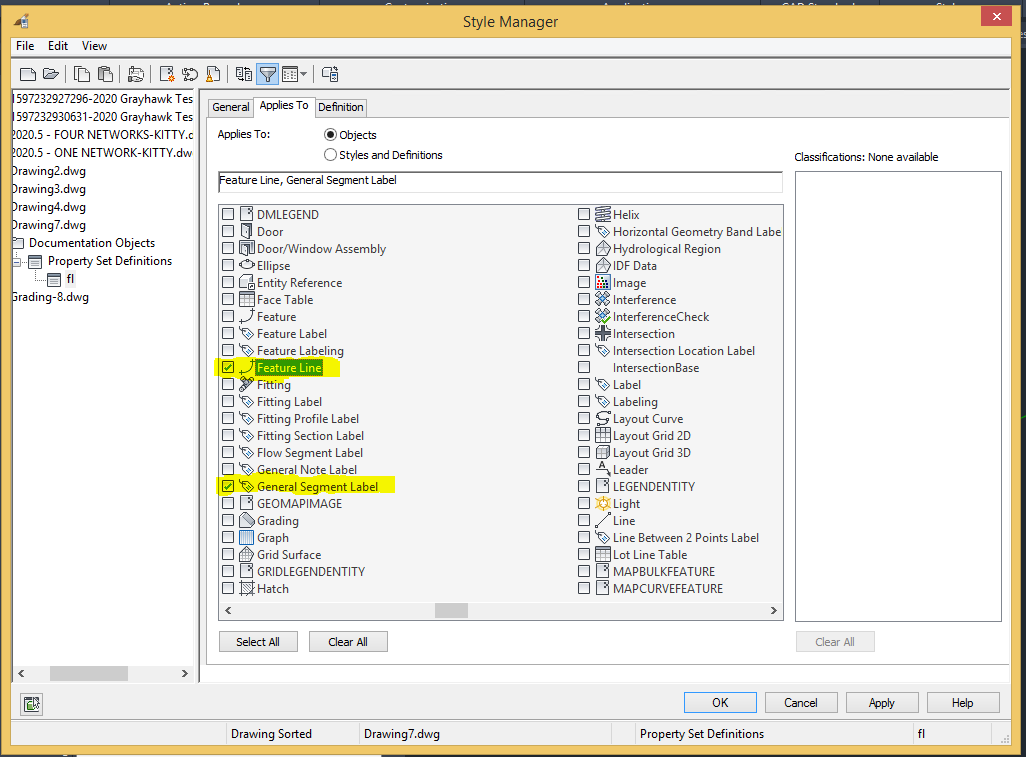Select Grading-8.dwg in the drawing tree
The width and height of the screenshot is (1026, 757).
coord(51,297)
